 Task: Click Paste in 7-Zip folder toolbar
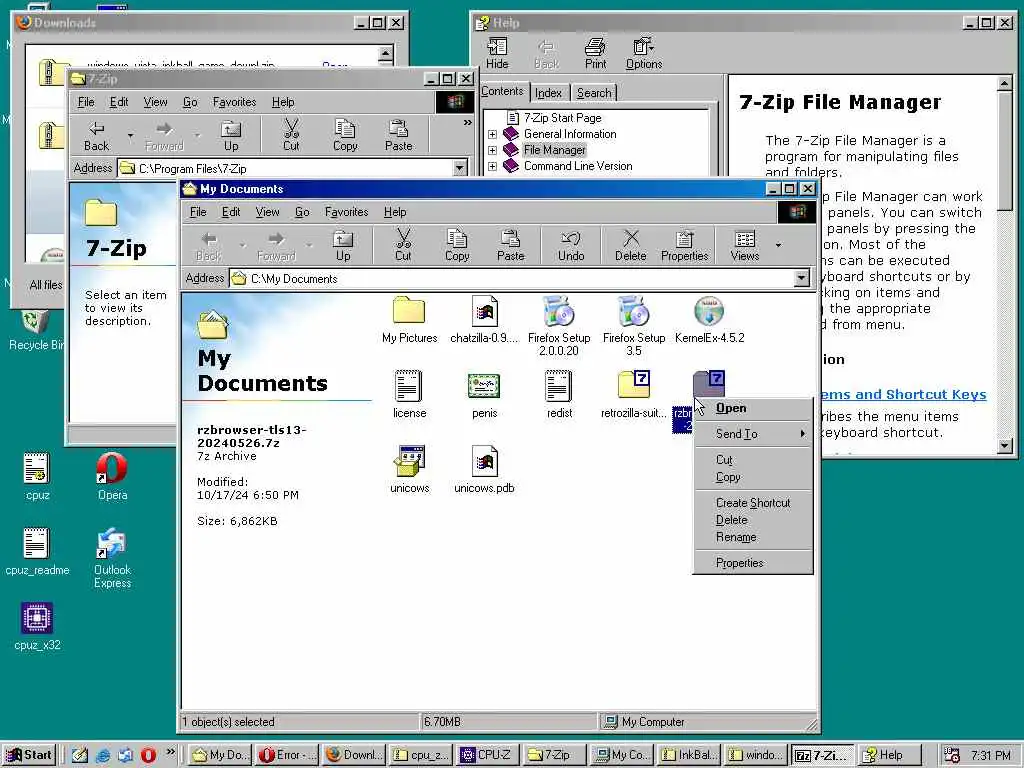coord(398,136)
